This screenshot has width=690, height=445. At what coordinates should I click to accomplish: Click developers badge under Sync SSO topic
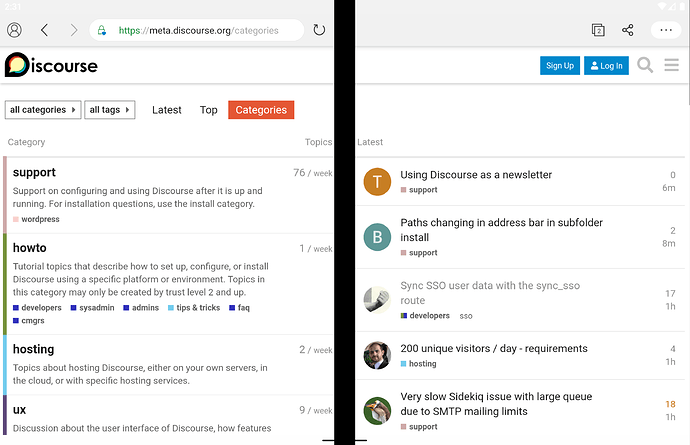click(x=425, y=316)
